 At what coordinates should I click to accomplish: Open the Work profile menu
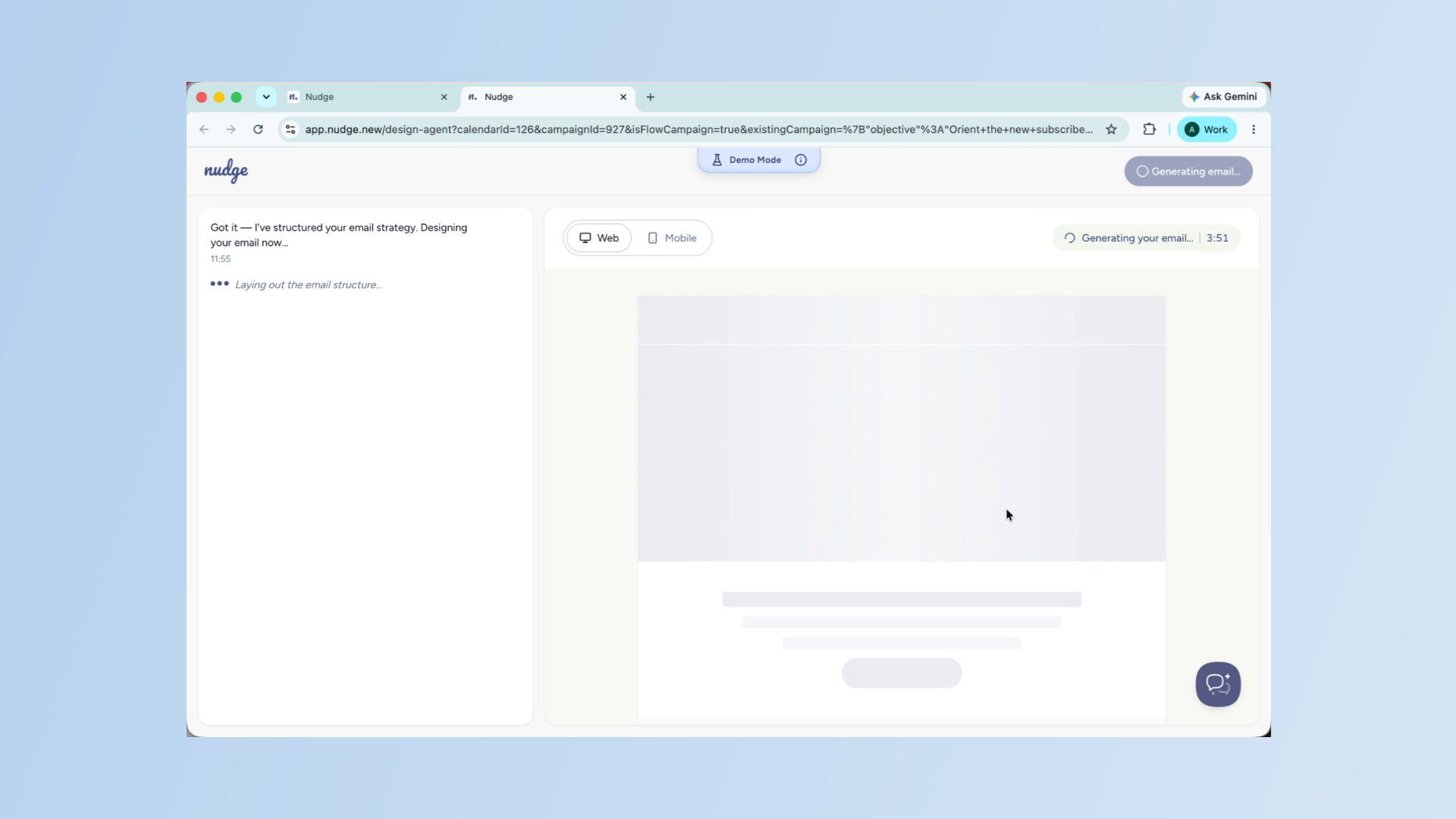pyautogui.click(x=1207, y=130)
